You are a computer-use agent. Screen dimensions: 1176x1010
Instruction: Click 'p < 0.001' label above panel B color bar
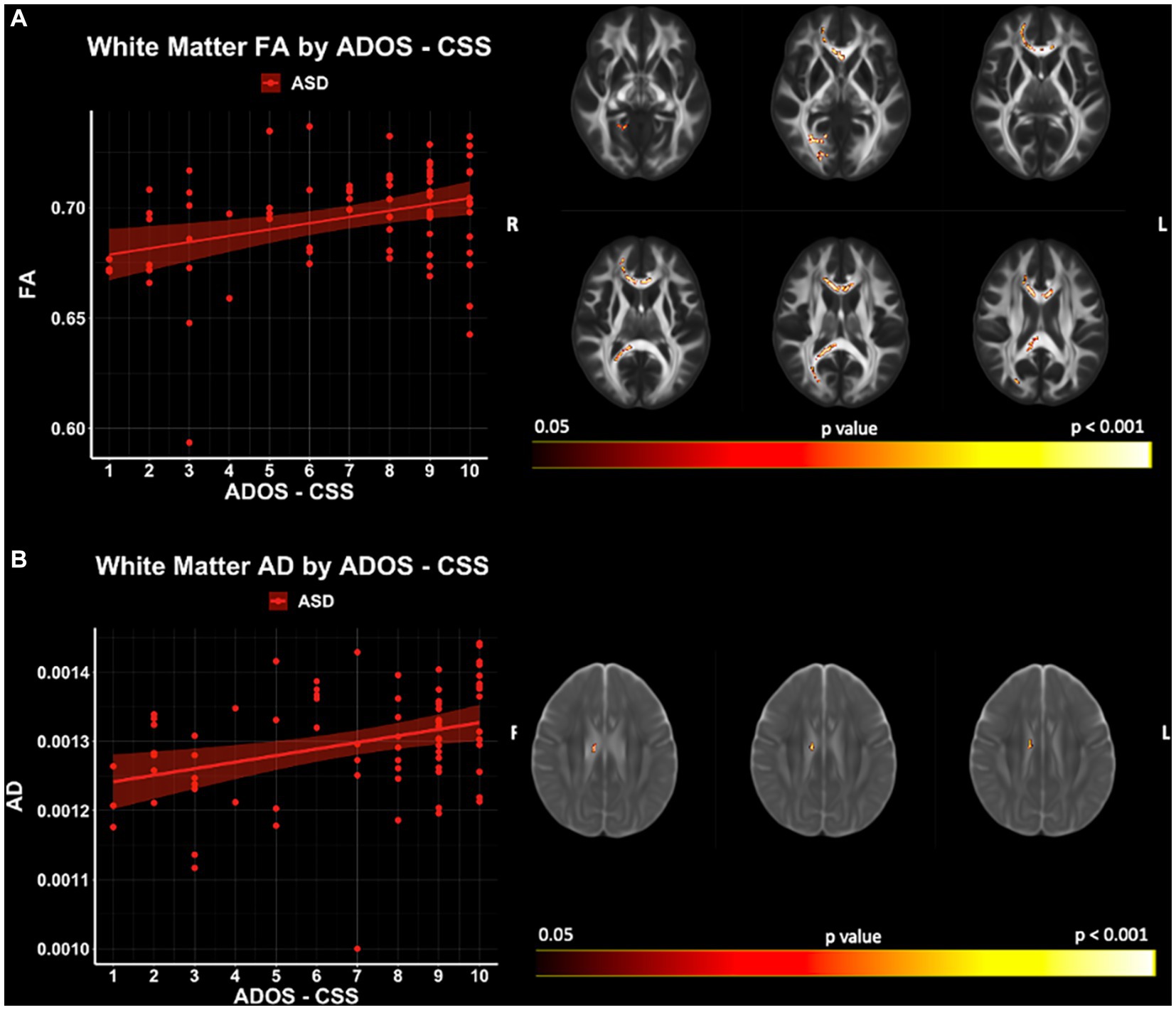pyautogui.click(x=1111, y=934)
